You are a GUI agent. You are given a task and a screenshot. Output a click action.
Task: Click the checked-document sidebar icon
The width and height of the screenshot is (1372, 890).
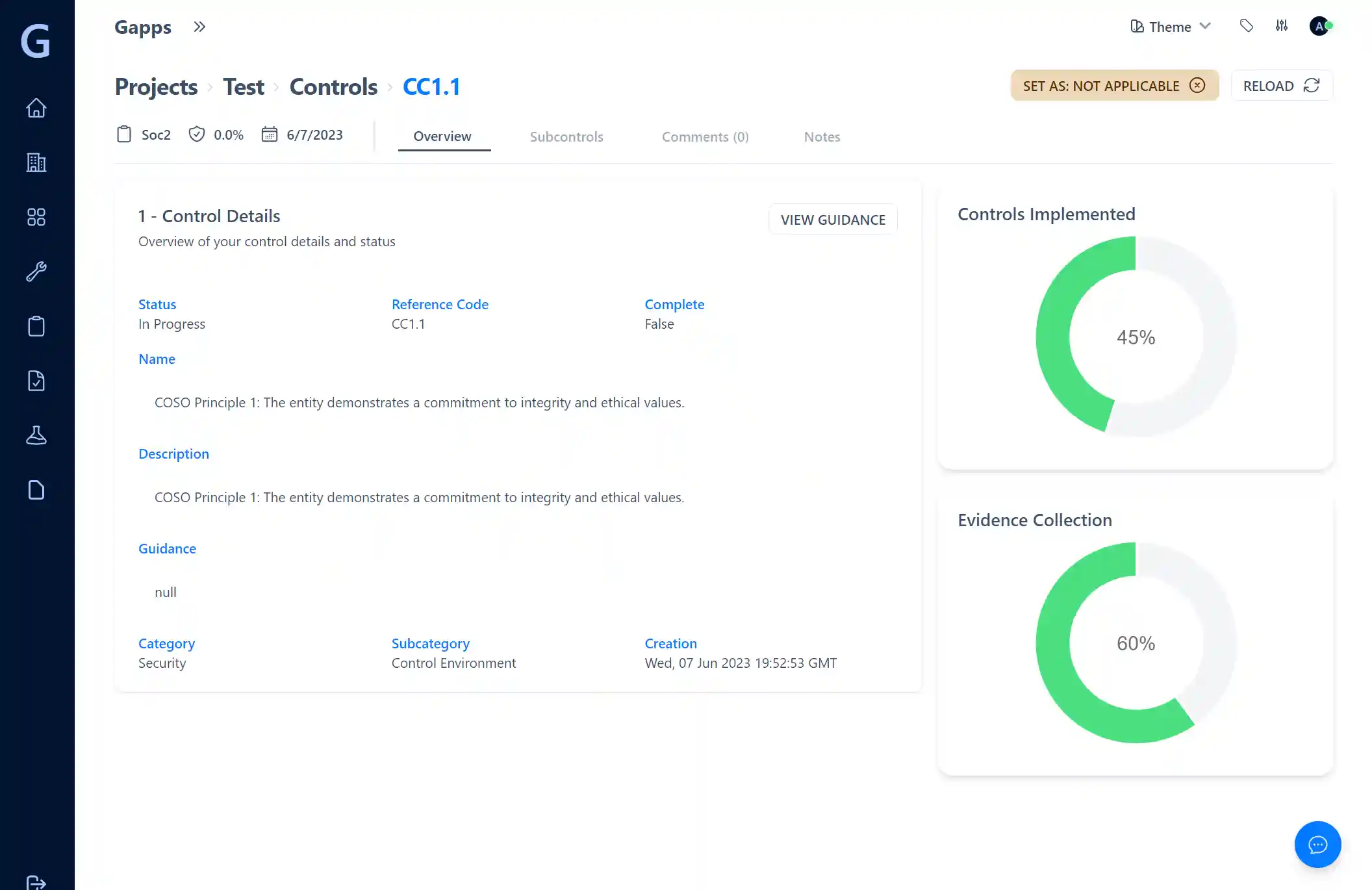tap(36, 381)
